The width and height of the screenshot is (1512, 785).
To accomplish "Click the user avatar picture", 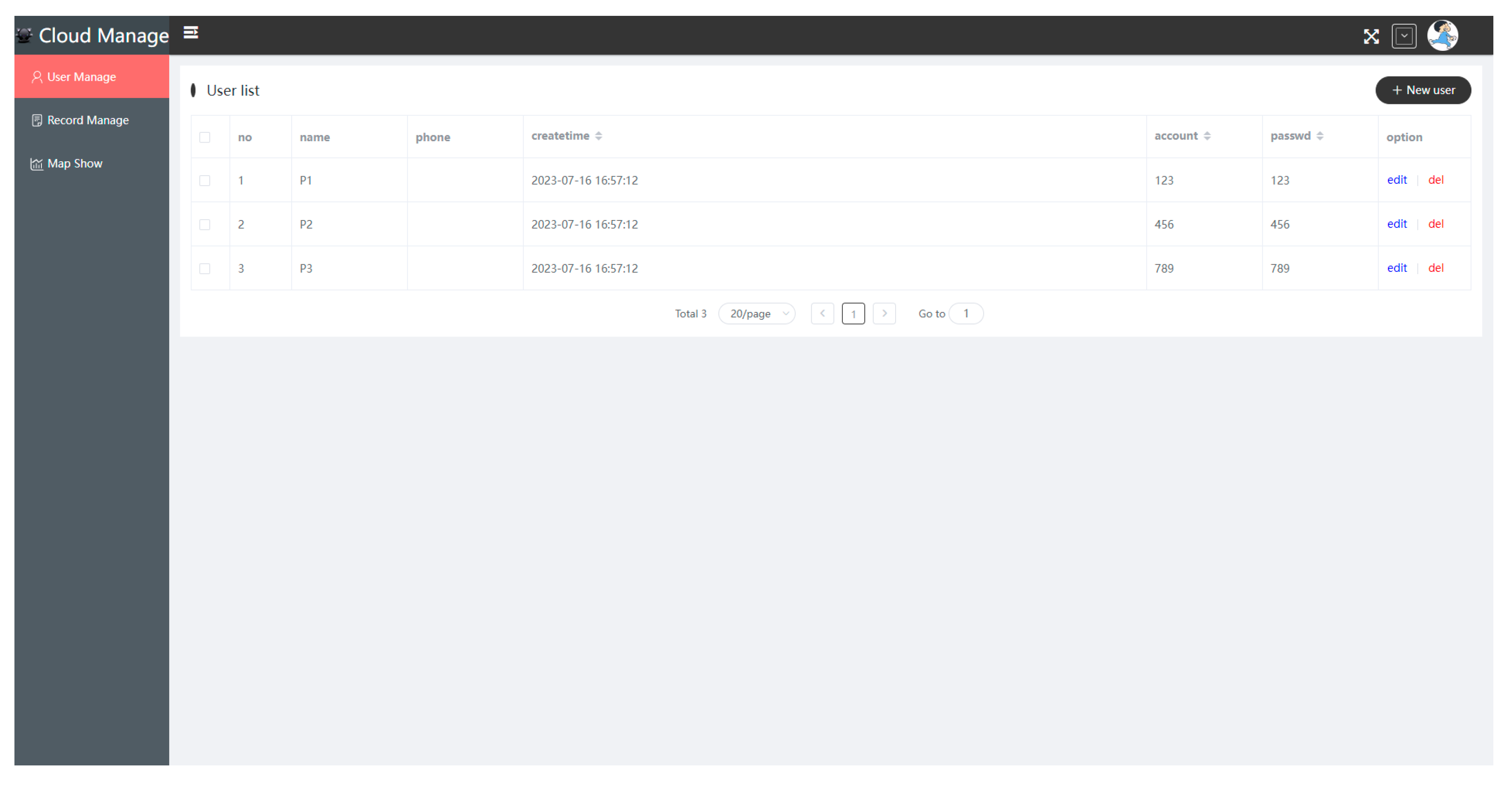I will click(x=1442, y=36).
